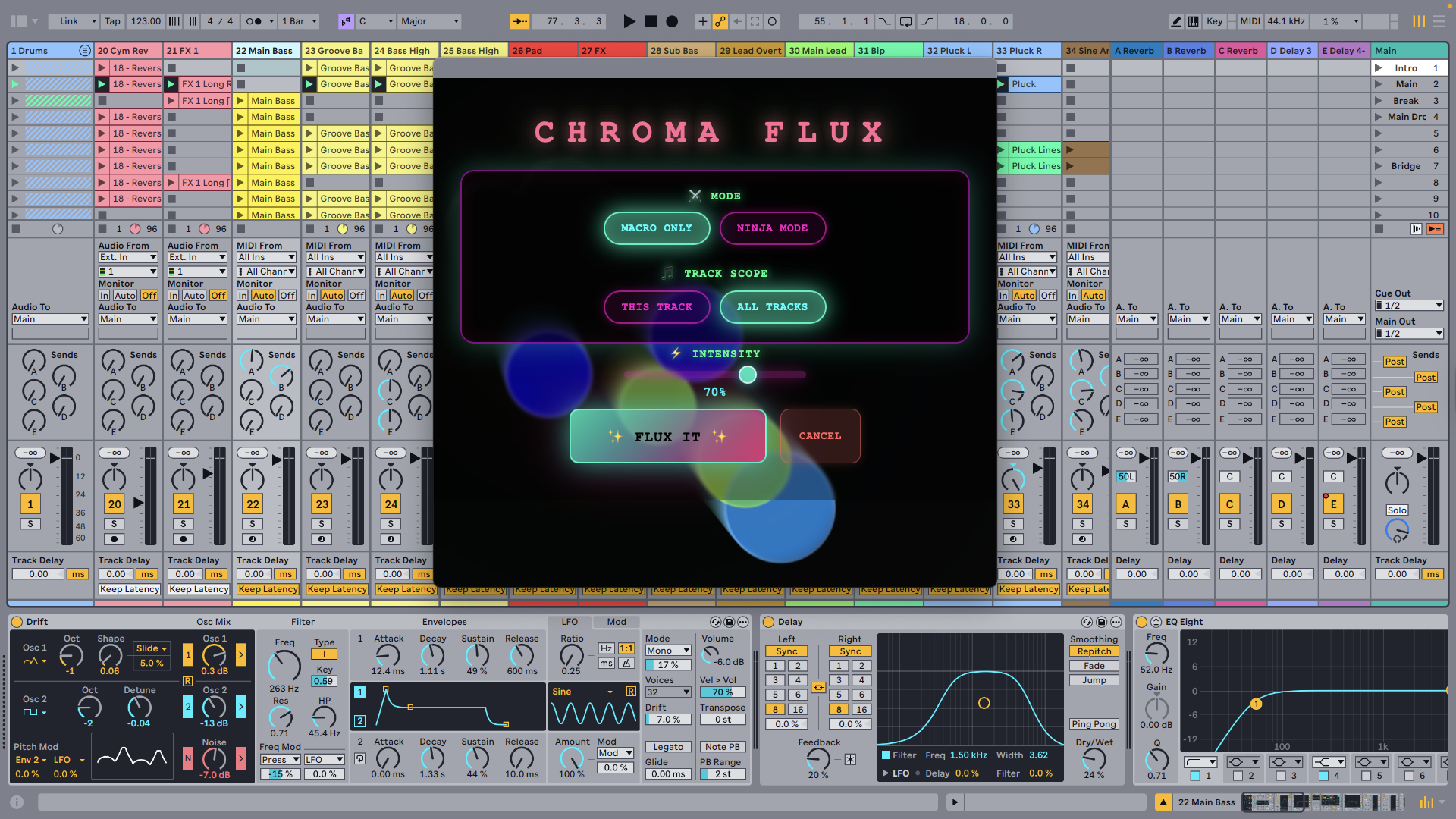Image resolution: width=1456 pixels, height=819 pixels.
Task: Select NINJA MODE in Chroma Flux
Action: 773,228
